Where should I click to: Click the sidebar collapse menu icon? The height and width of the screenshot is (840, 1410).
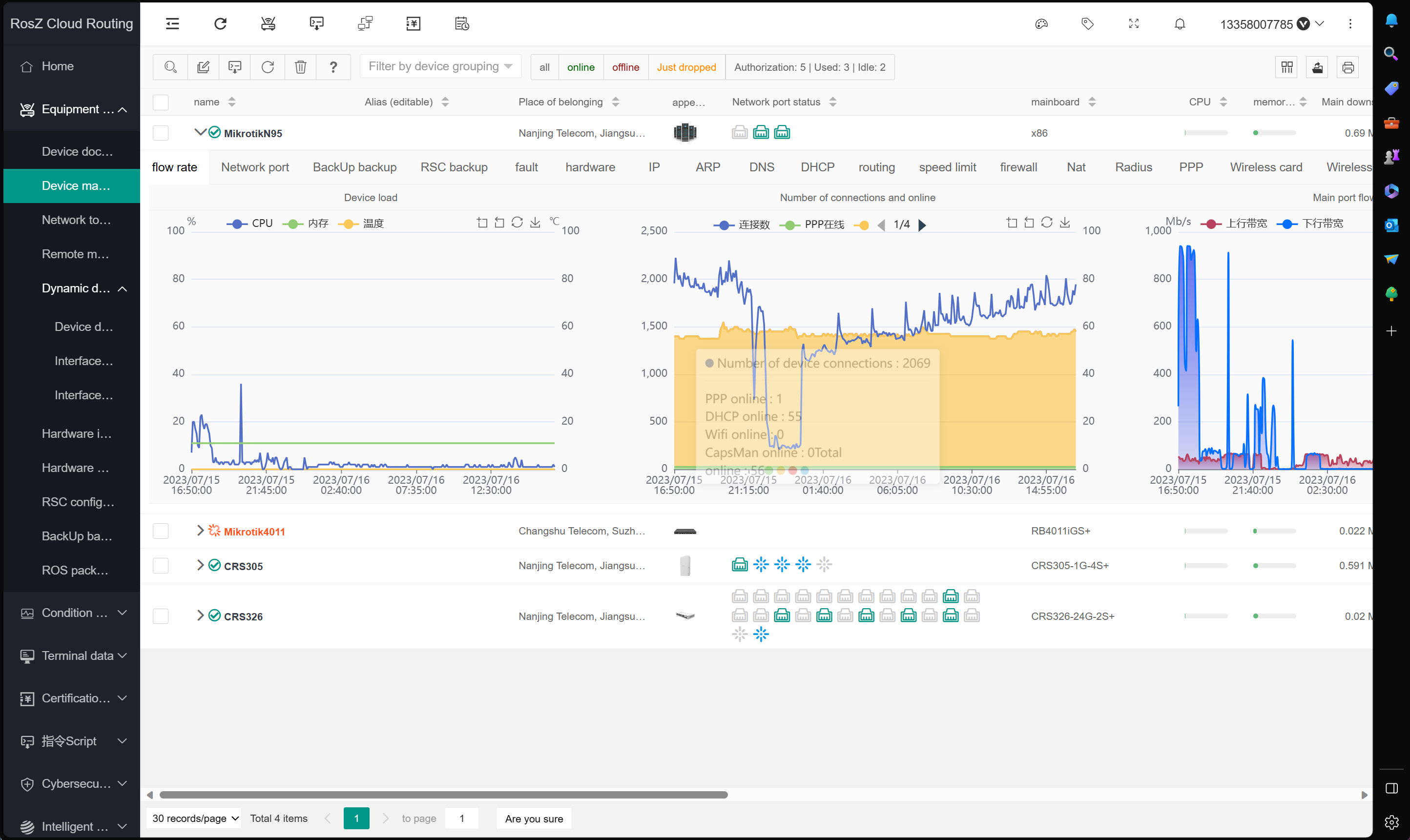172,23
